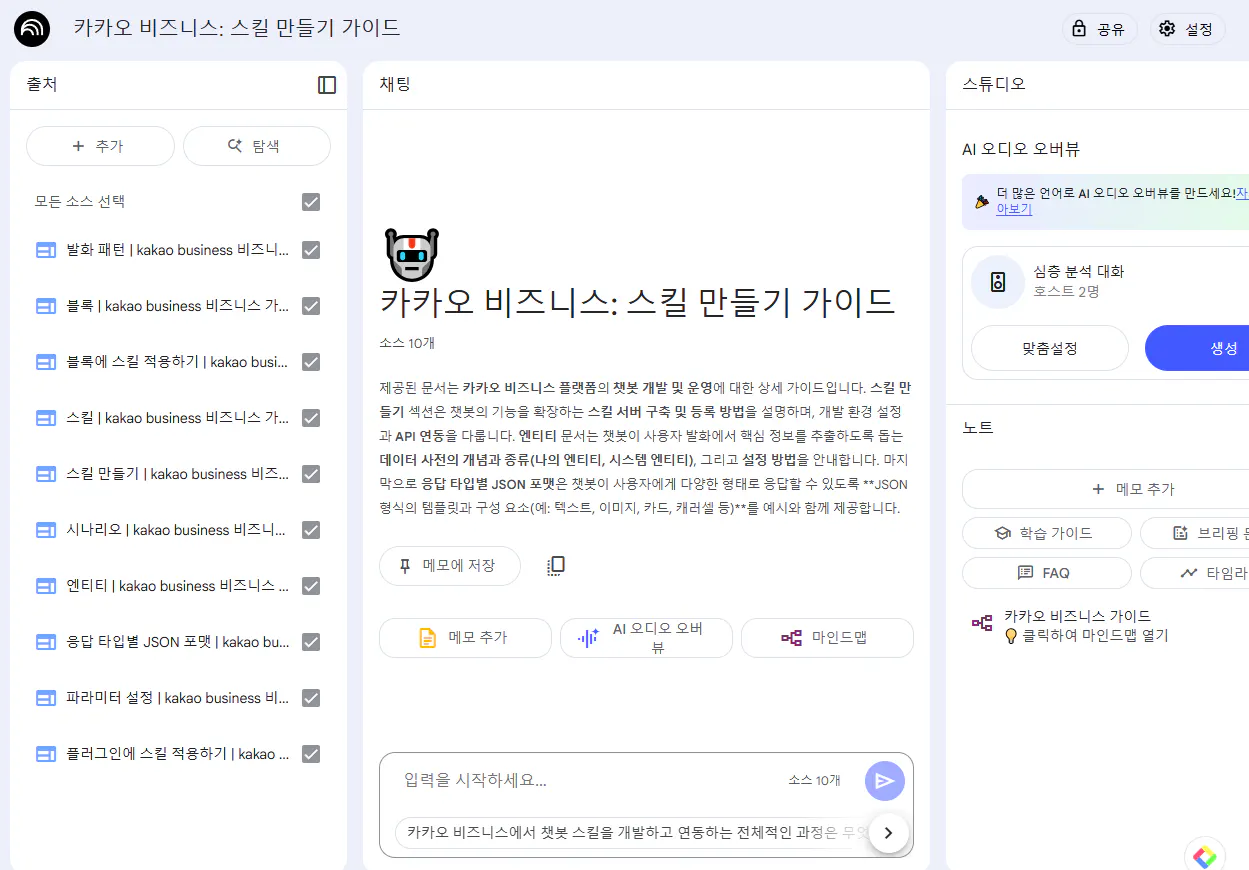
Task: Click the 소스 10개 chat input counter
Action: point(815,781)
